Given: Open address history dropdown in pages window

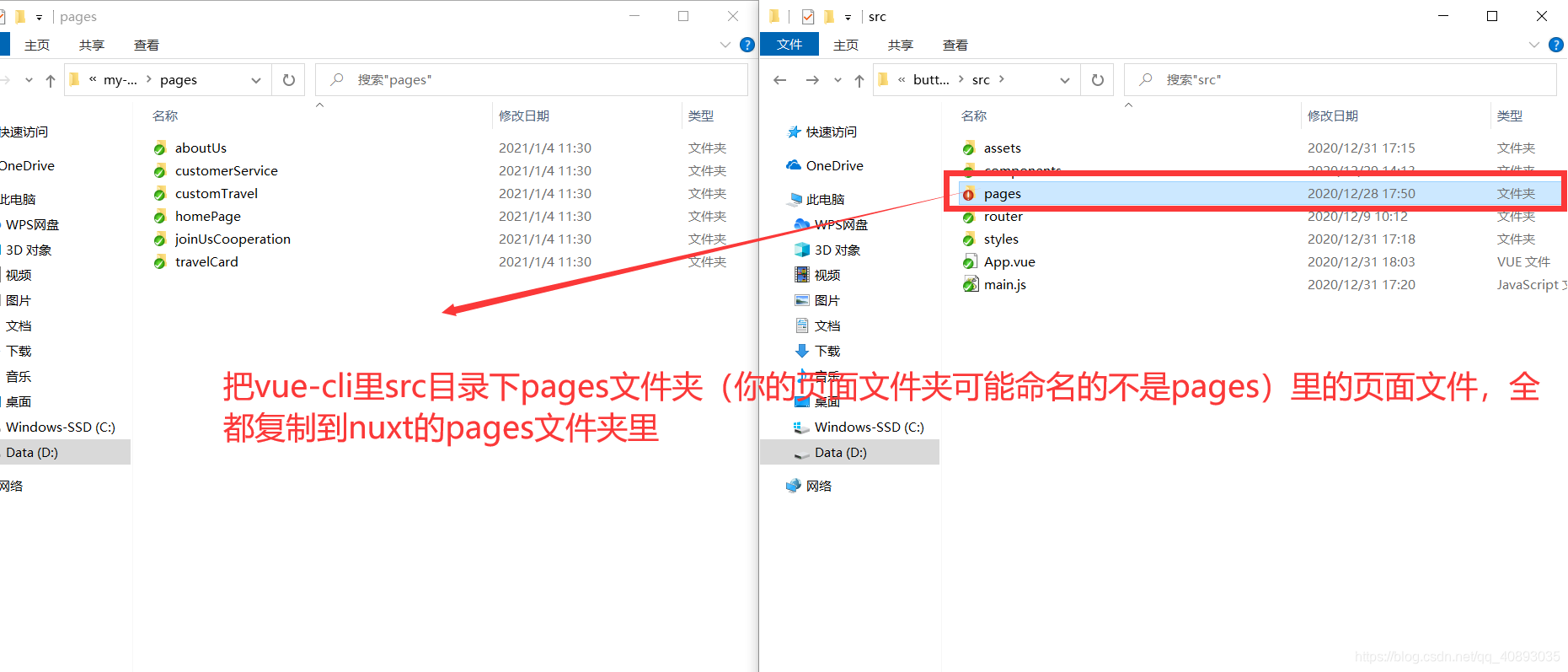Looking at the screenshot, I should click(x=256, y=80).
